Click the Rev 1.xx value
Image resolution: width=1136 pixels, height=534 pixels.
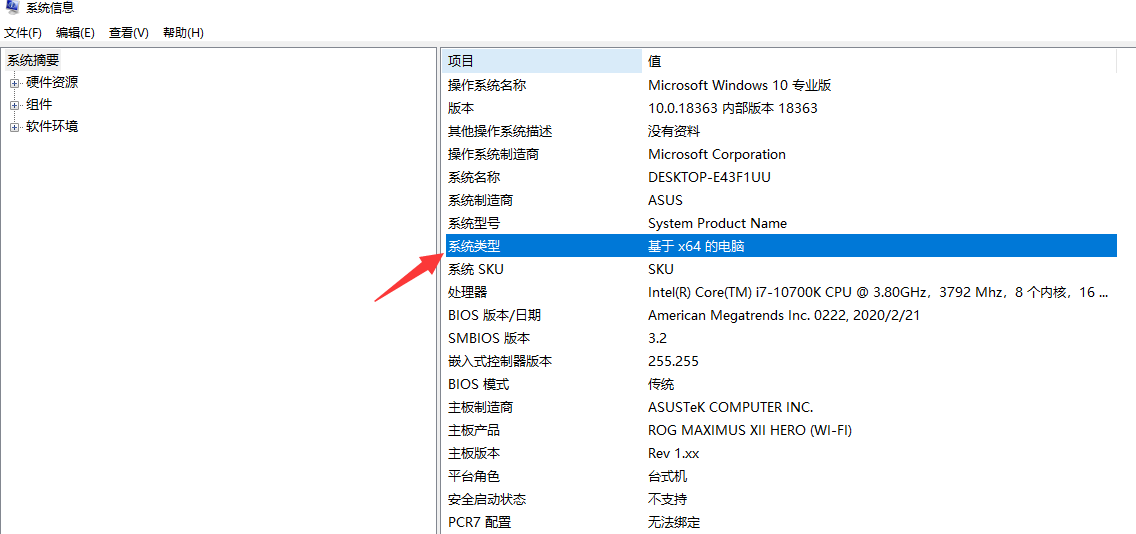coord(674,454)
